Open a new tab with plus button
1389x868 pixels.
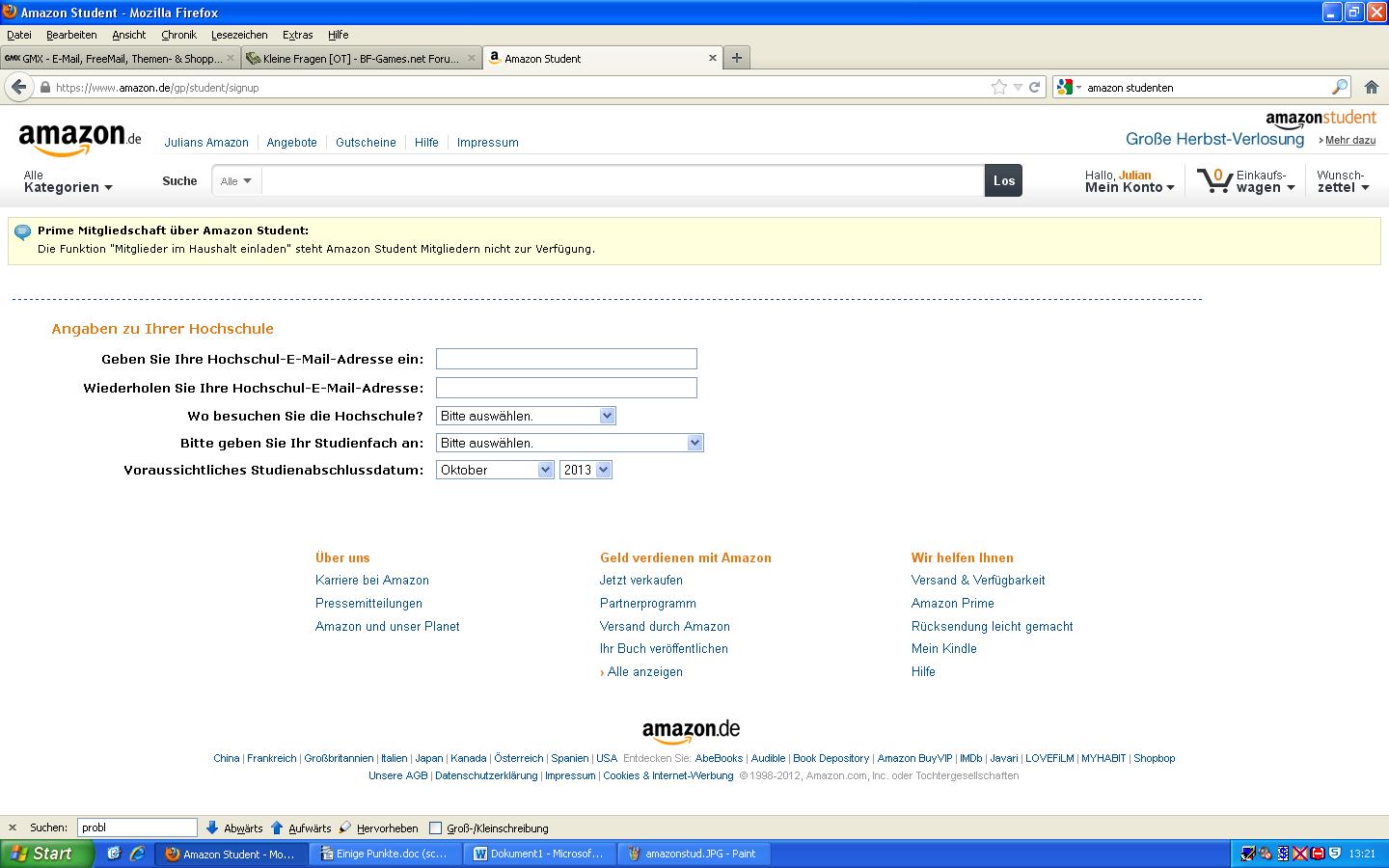click(737, 58)
